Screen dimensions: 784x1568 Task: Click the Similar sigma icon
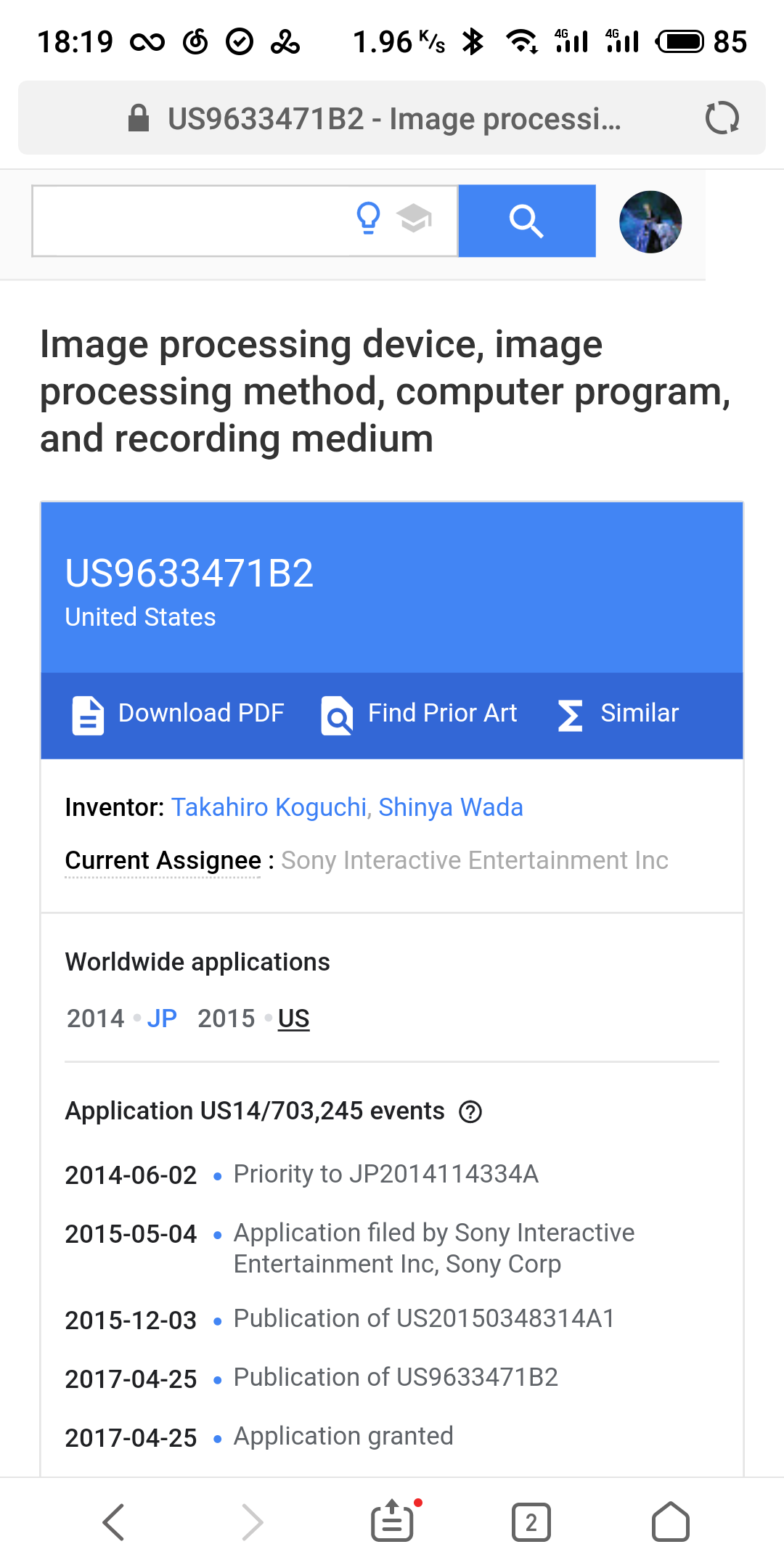[x=571, y=715]
